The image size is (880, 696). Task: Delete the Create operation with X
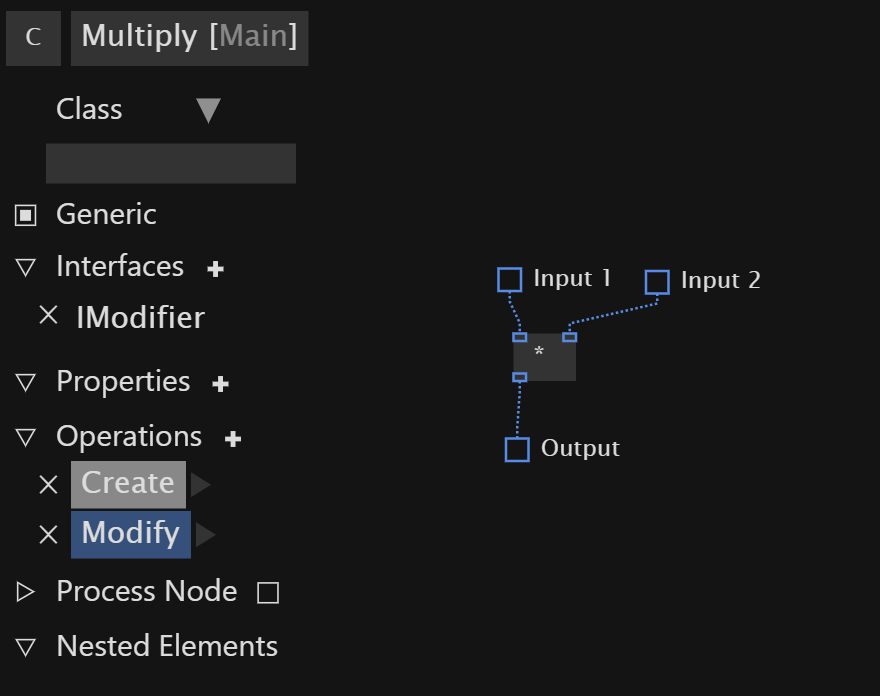coord(49,484)
